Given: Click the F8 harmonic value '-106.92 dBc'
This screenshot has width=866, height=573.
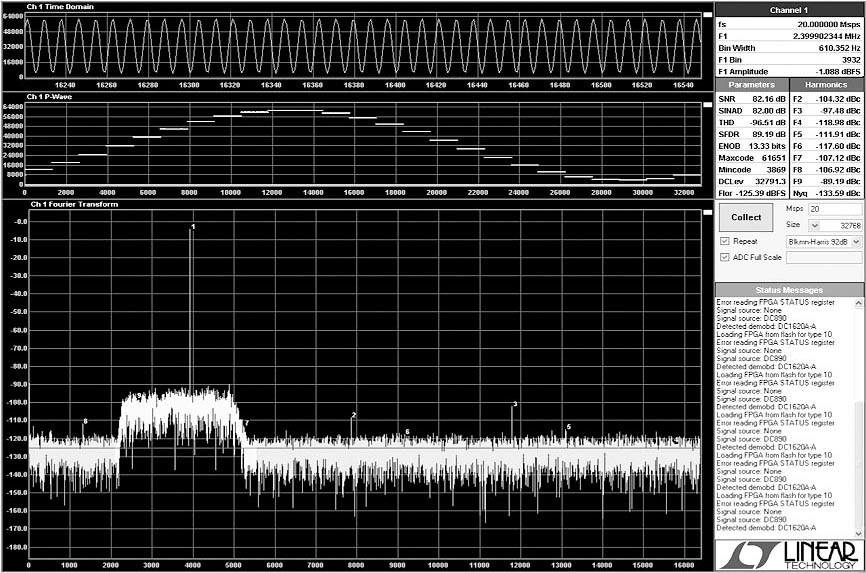Looking at the screenshot, I should [838, 170].
